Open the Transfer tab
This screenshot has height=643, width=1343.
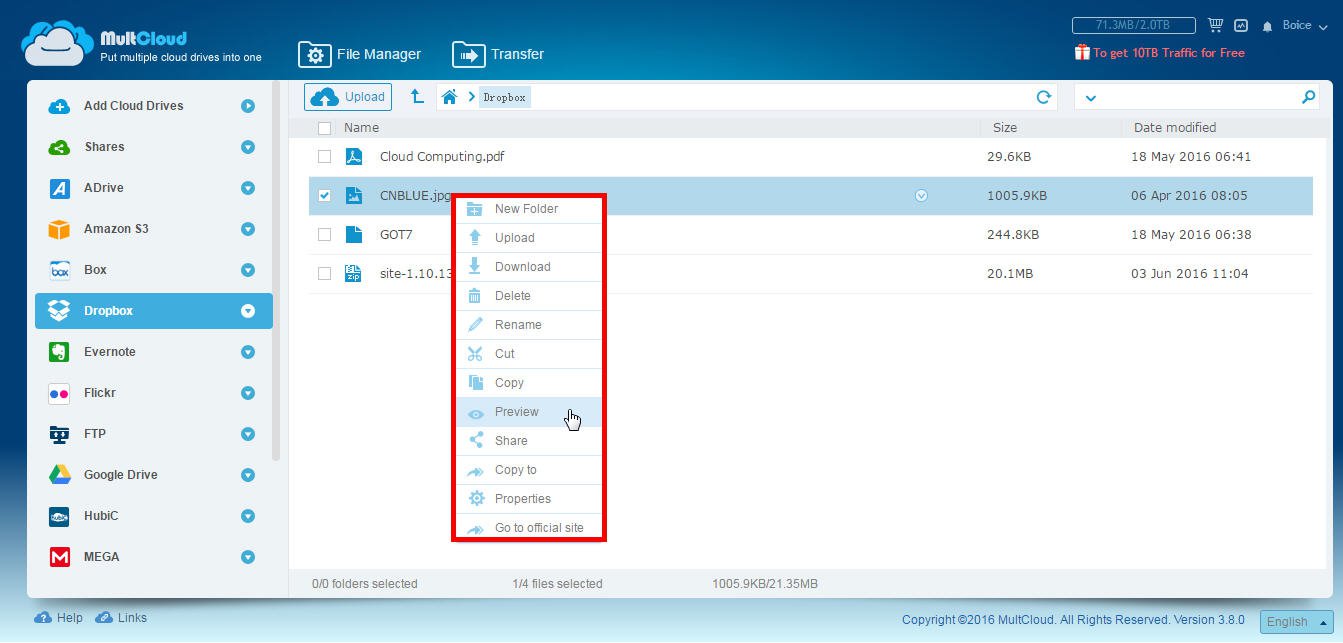tap(498, 54)
